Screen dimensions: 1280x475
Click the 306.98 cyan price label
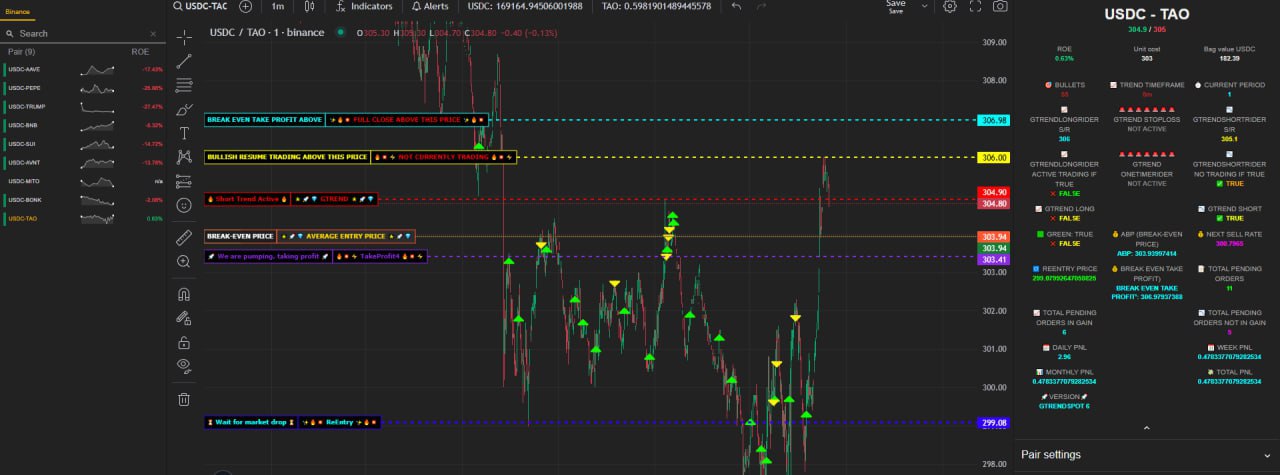coord(994,120)
